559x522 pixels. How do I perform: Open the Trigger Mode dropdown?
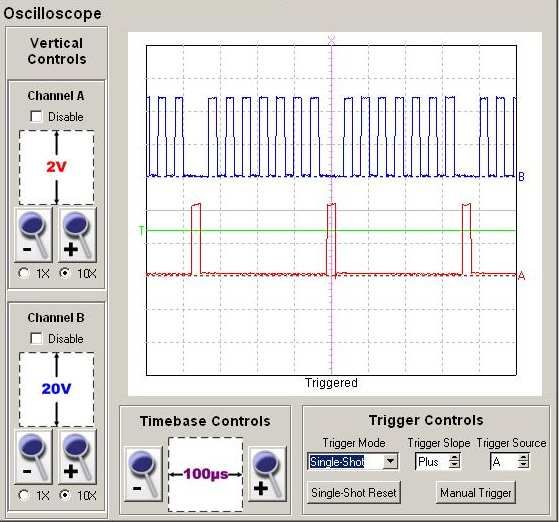390,461
